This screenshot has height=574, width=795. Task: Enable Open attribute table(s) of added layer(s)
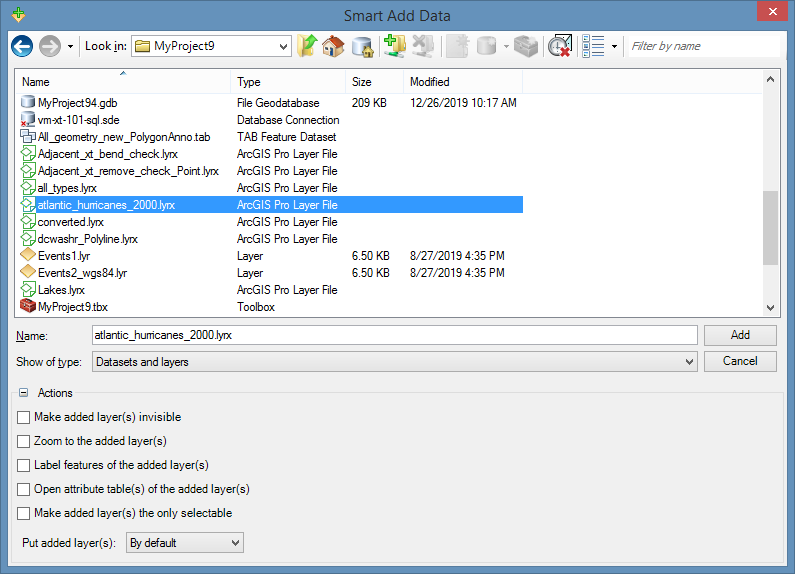click(x=23, y=489)
